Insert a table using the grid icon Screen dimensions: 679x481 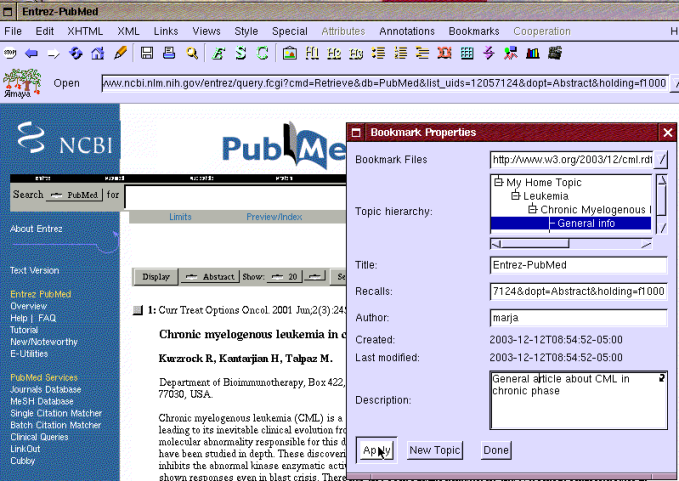(x=467, y=52)
